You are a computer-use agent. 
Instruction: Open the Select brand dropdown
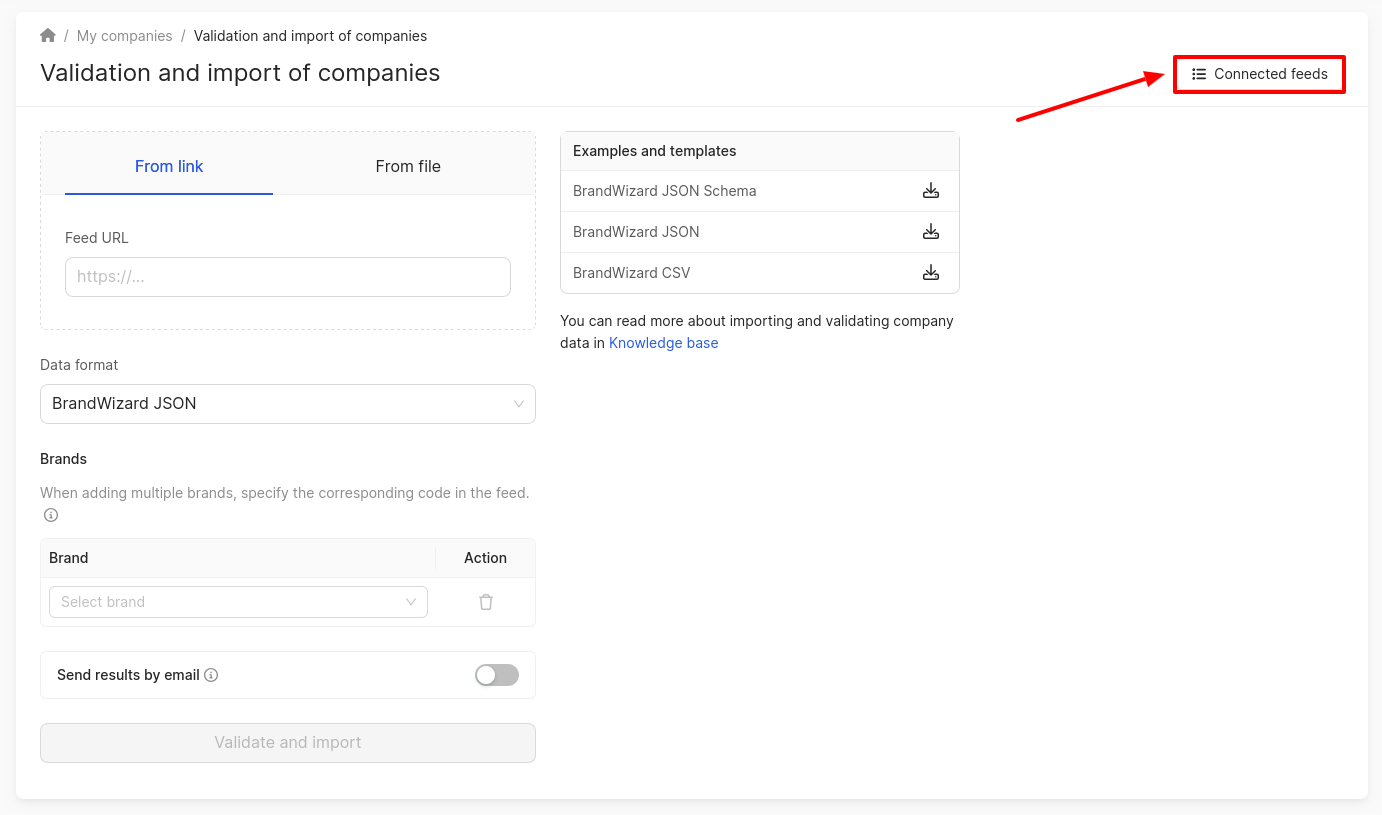coord(238,602)
